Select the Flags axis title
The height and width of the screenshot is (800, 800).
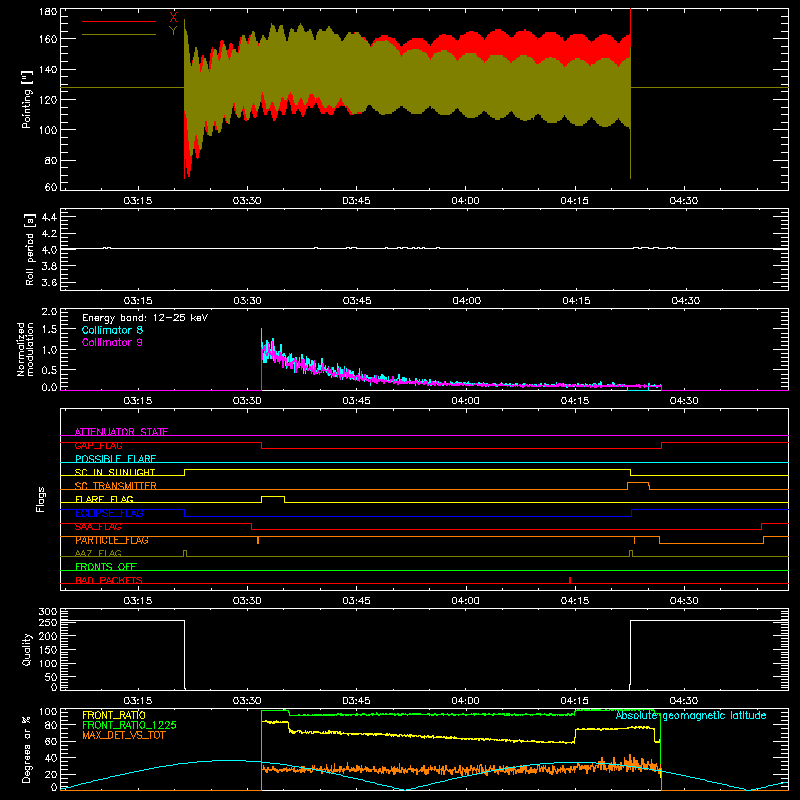point(40,499)
